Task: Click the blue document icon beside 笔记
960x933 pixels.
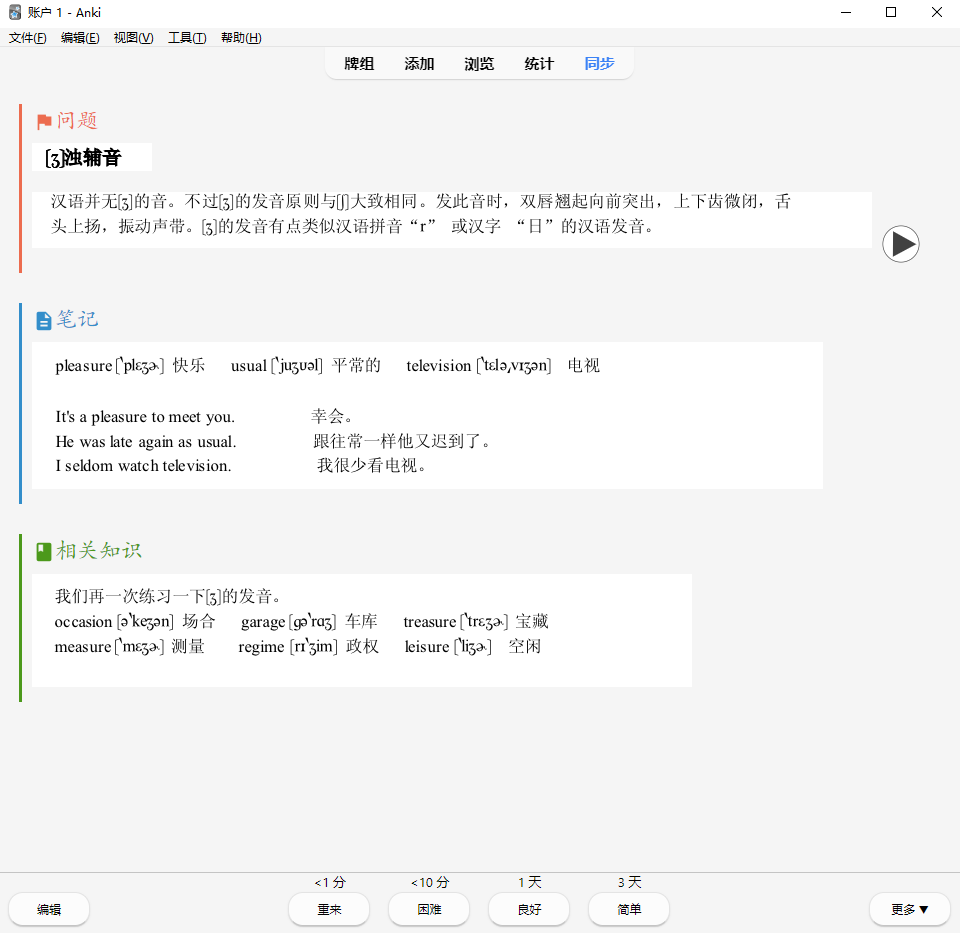Action: pyautogui.click(x=44, y=321)
